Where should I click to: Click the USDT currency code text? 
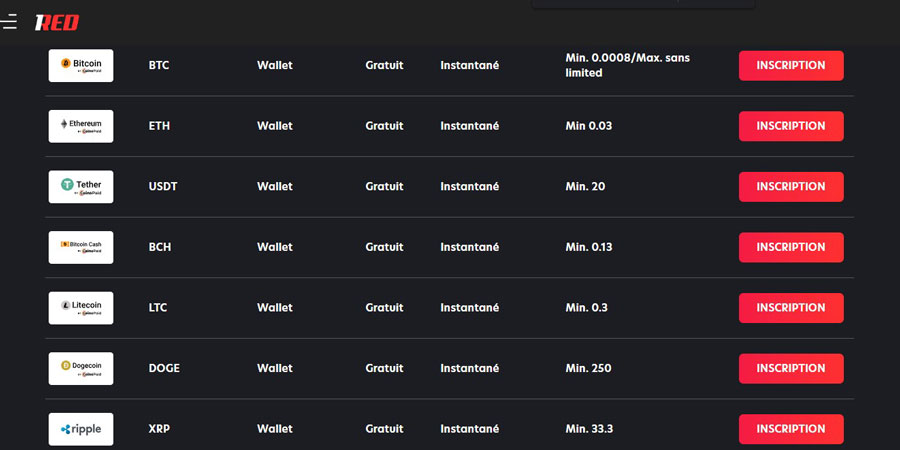[x=163, y=186]
